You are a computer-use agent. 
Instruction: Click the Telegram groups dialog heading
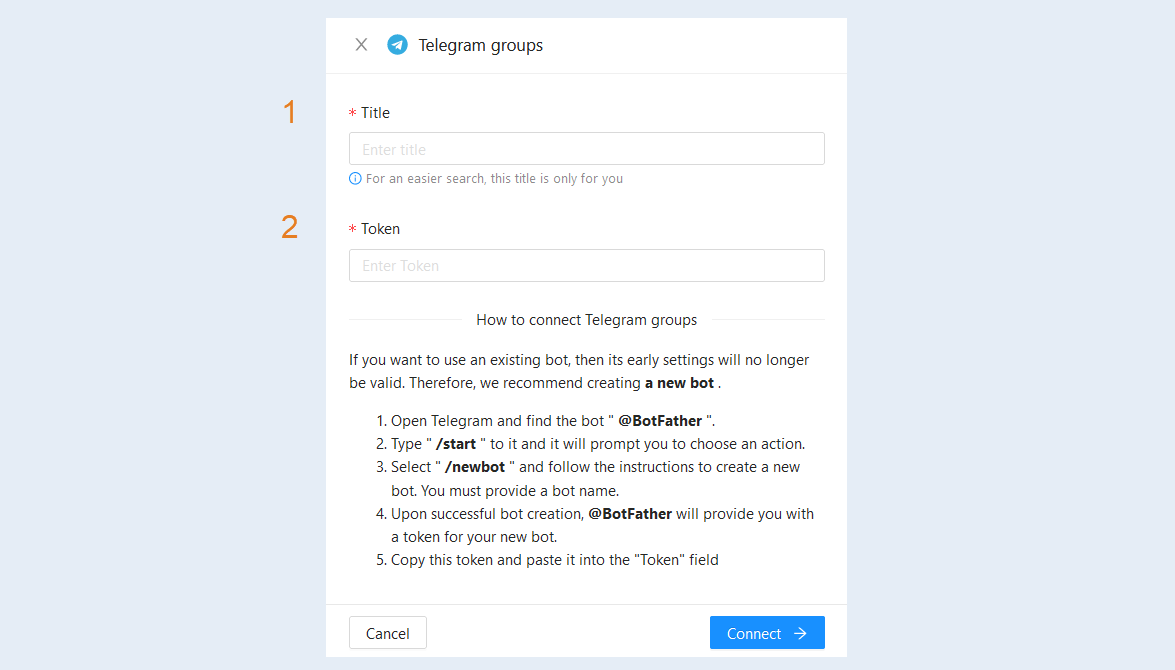coord(480,45)
